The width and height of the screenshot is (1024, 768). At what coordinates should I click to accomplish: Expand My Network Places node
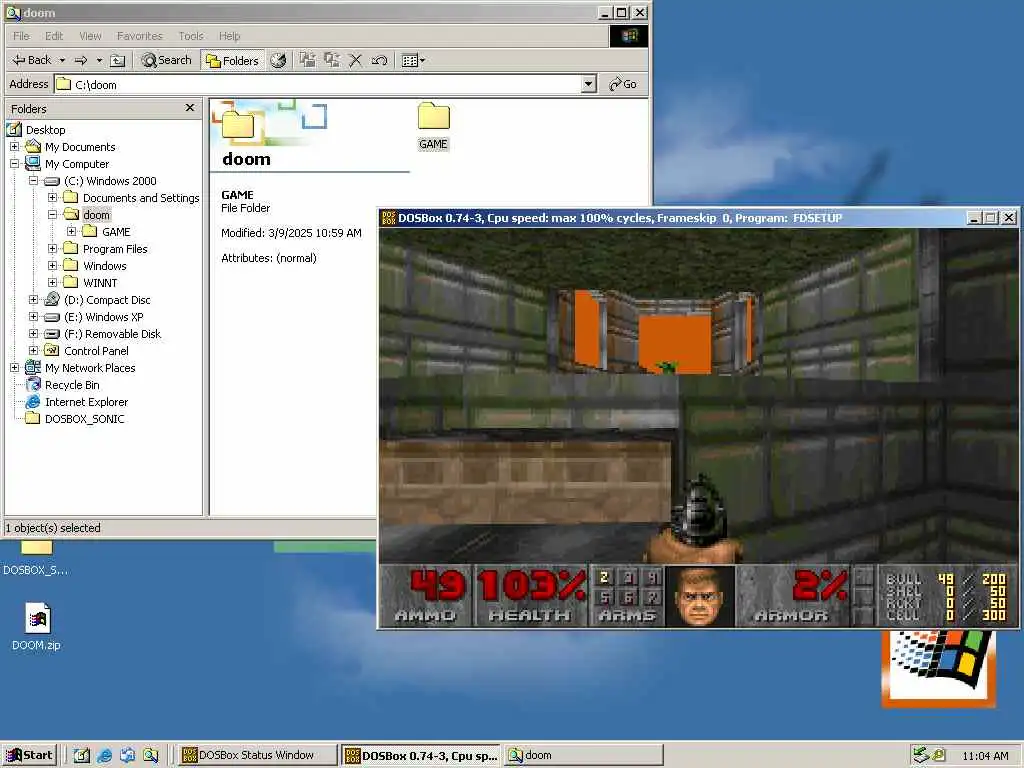(x=14, y=367)
